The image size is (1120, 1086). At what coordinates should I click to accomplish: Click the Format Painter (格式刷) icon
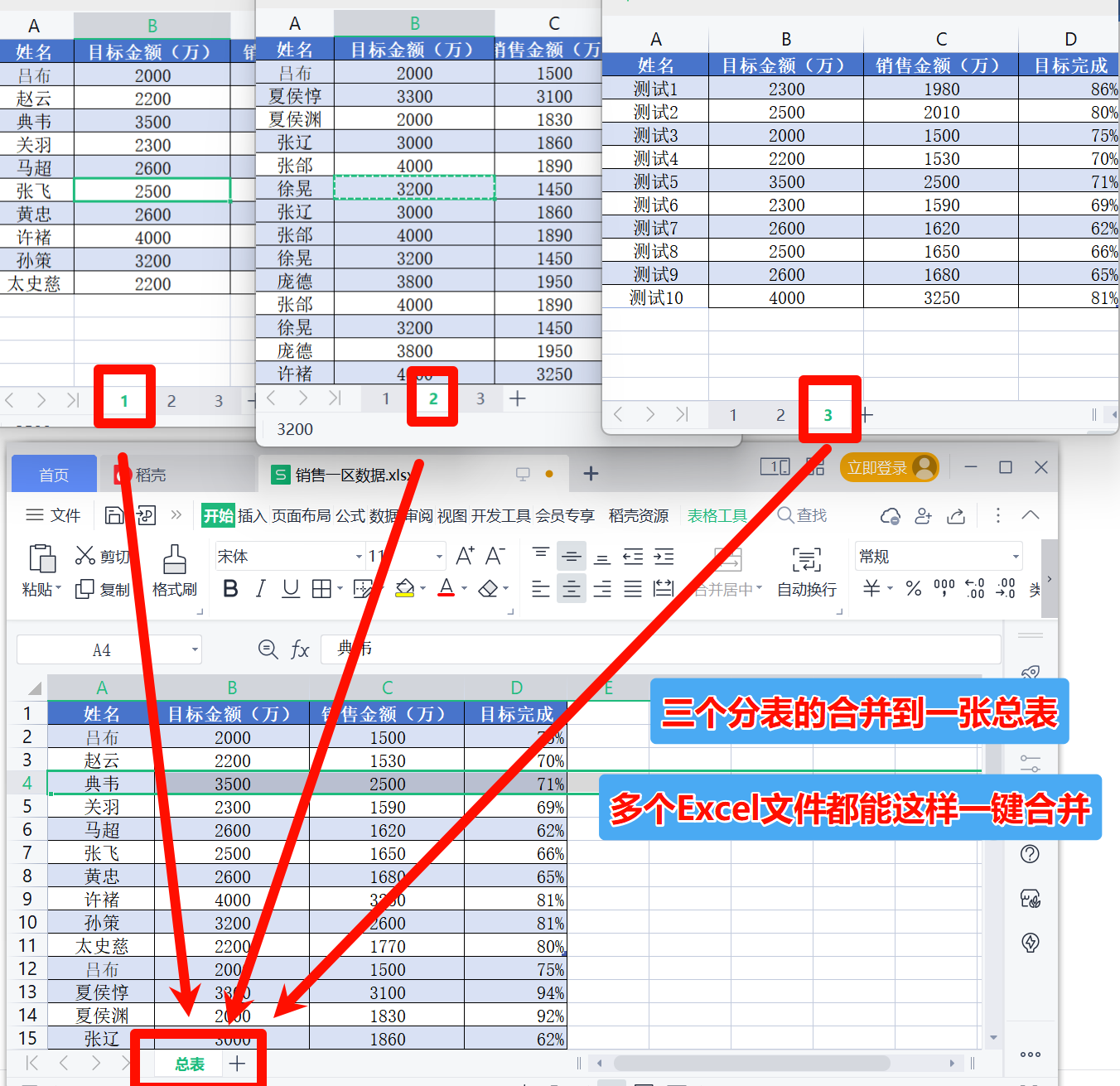click(x=174, y=570)
